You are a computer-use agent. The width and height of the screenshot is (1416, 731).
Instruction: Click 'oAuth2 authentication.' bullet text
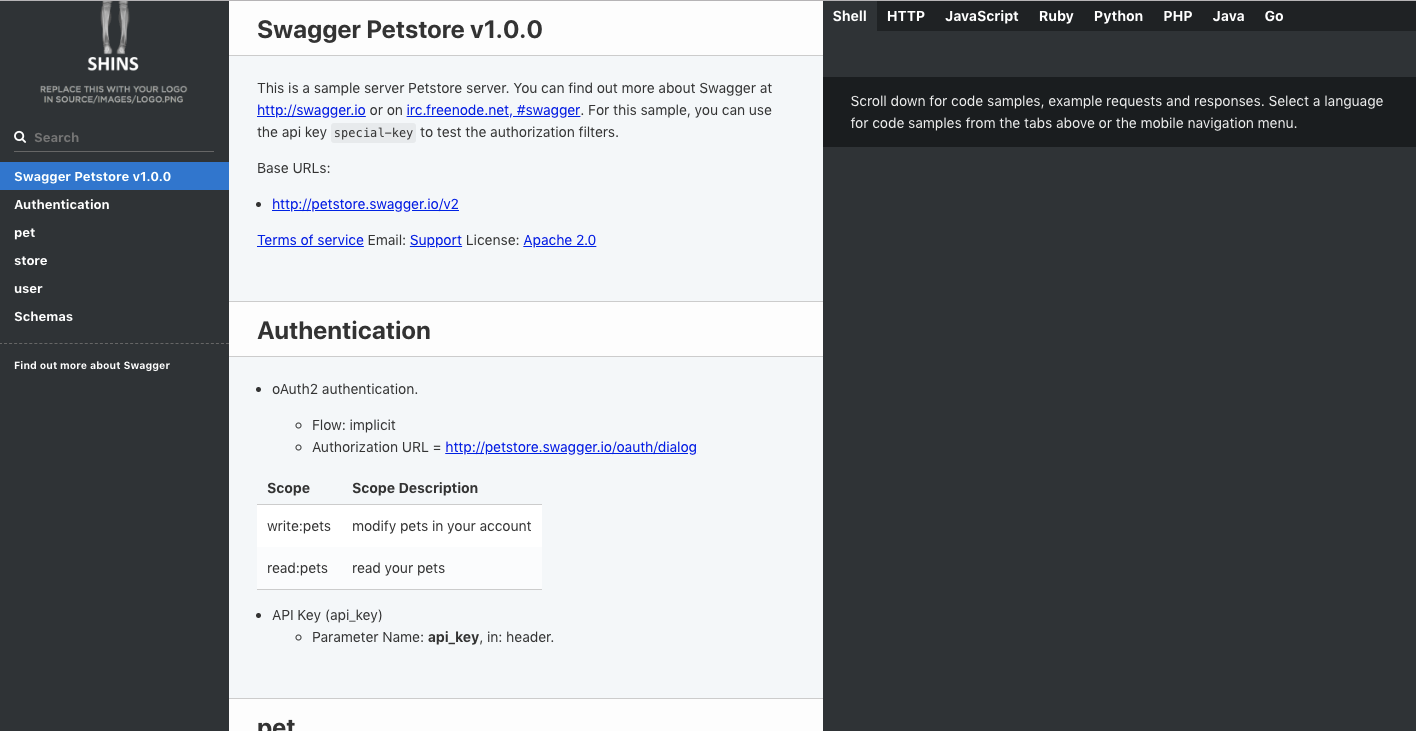tap(345, 389)
